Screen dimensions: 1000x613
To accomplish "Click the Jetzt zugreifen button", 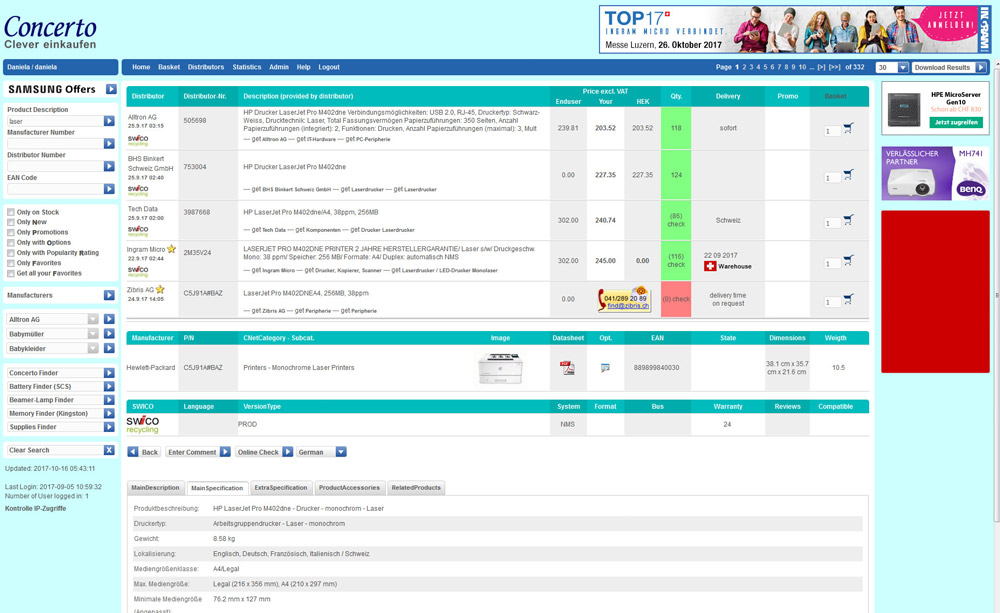I will (956, 122).
